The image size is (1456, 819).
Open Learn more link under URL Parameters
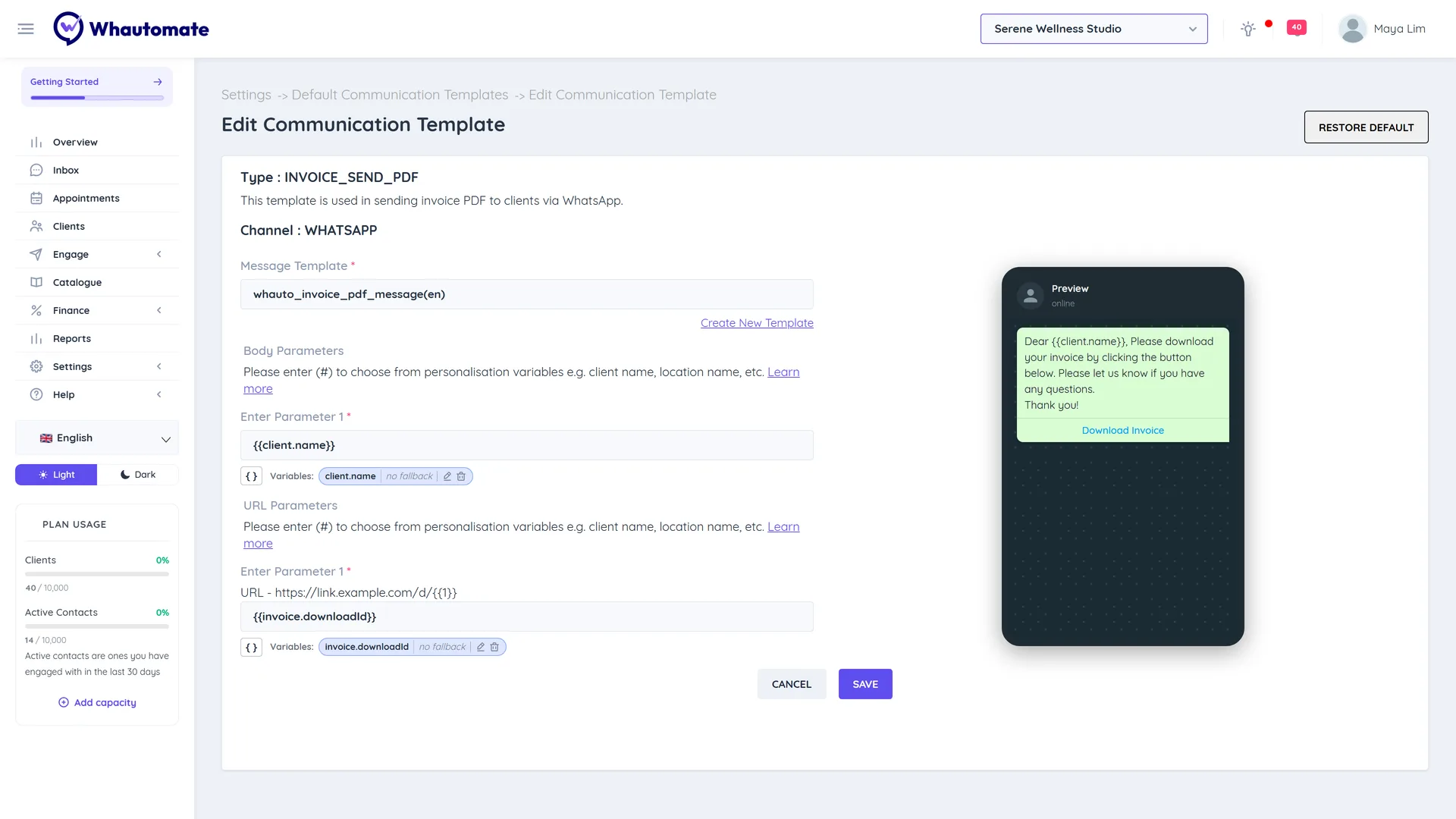[783, 527]
